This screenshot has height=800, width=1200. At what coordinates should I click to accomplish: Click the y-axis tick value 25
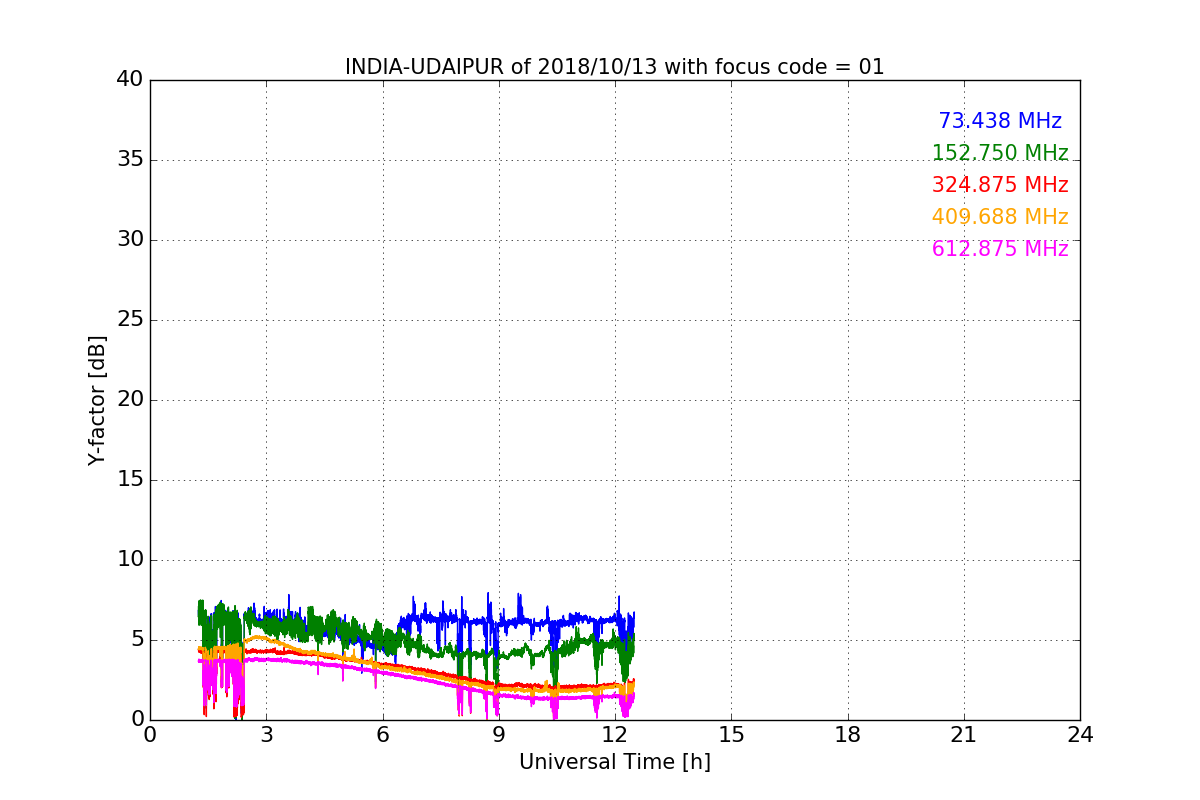[x=130, y=320]
